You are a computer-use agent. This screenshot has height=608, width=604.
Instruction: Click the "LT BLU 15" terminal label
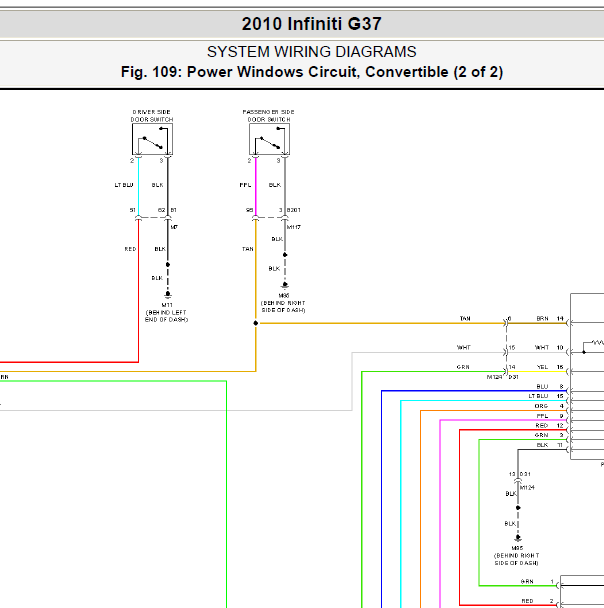tap(546, 396)
